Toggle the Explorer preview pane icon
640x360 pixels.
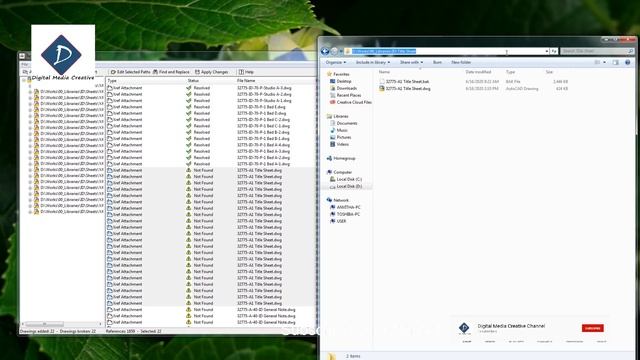point(616,62)
